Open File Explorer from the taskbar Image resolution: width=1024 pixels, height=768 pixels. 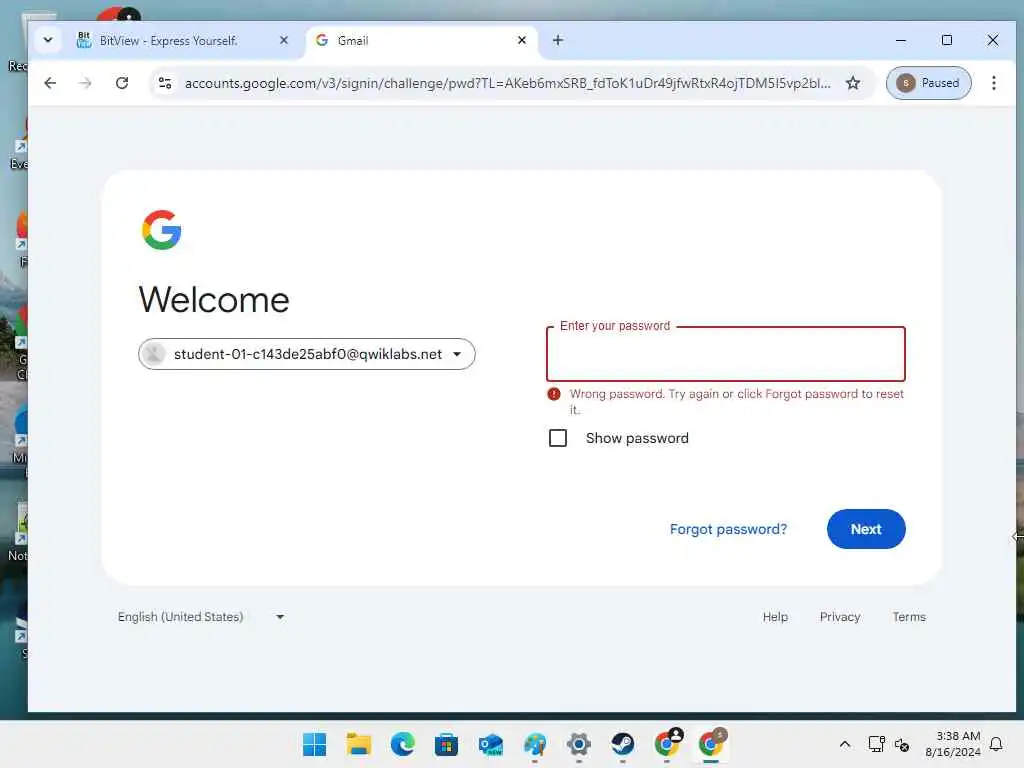point(359,744)
